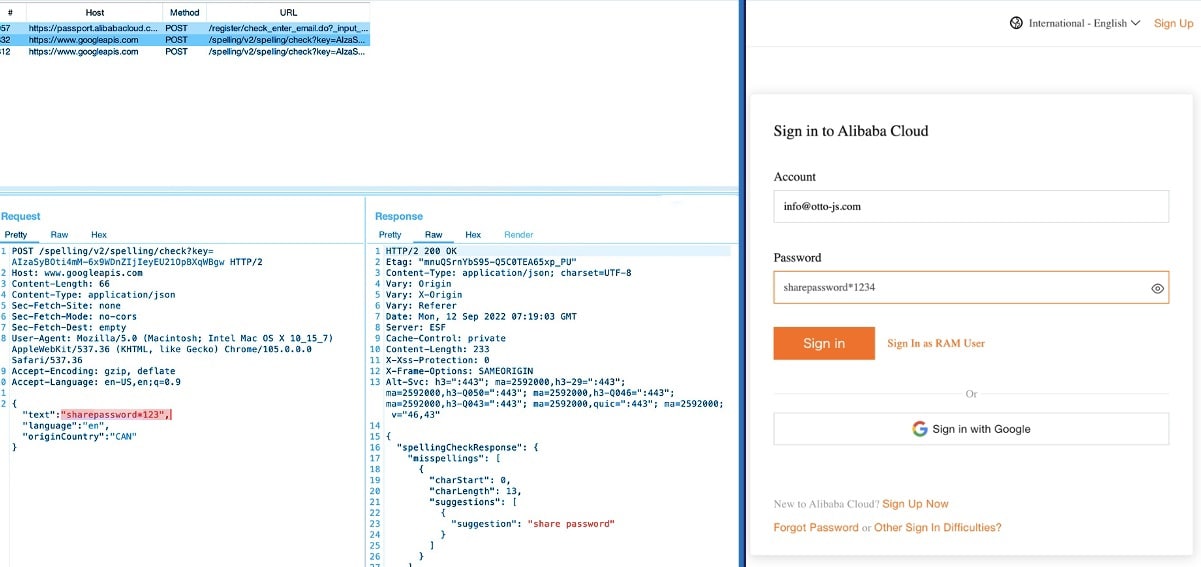Click 'HTTP/2 200 OK' response line
Viewport: 1201px width, 567px height.
click(421, 250)
